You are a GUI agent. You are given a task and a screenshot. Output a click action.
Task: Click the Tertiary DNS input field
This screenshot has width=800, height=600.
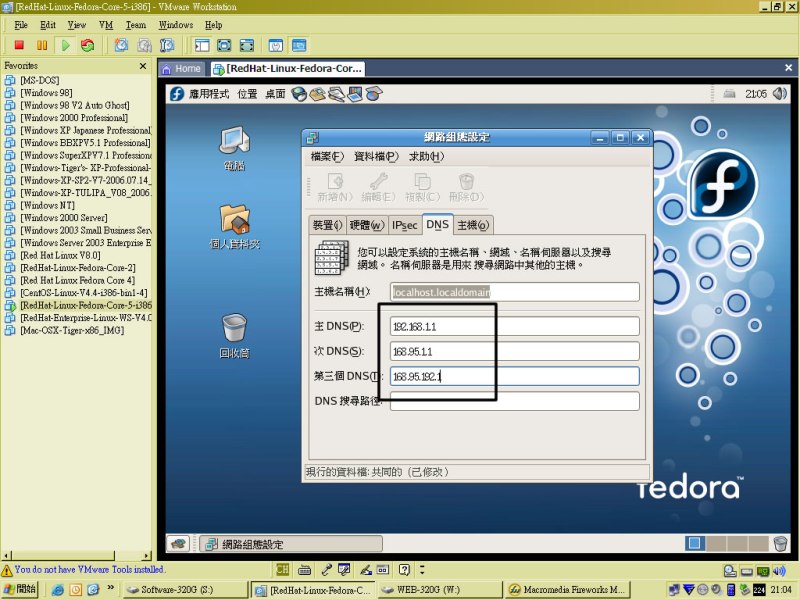(515, 377)
